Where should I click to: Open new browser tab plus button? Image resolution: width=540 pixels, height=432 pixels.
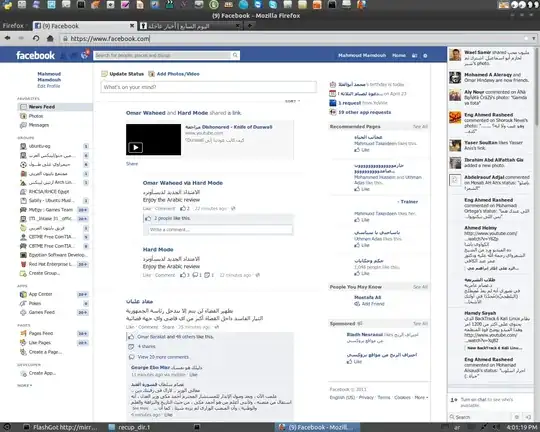pos(250,25)
